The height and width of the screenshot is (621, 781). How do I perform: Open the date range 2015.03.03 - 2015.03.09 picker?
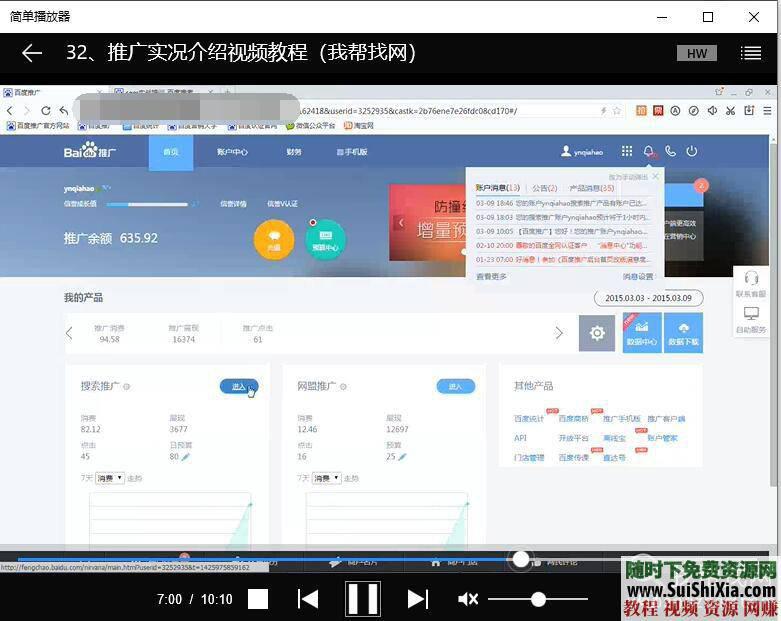coord(648,298)
